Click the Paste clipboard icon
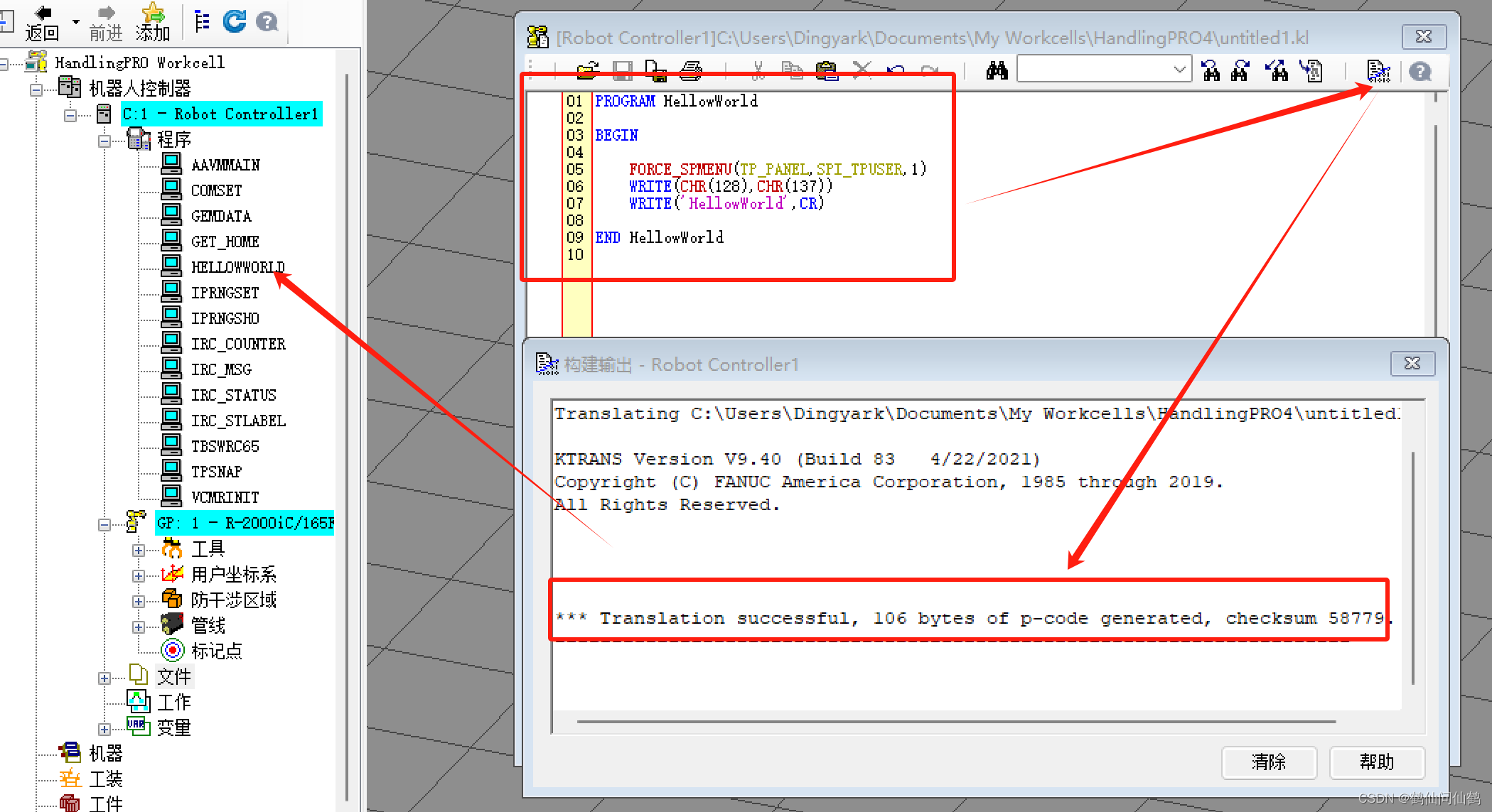This screenshot has width=1492, height=812. coord(826,70)
